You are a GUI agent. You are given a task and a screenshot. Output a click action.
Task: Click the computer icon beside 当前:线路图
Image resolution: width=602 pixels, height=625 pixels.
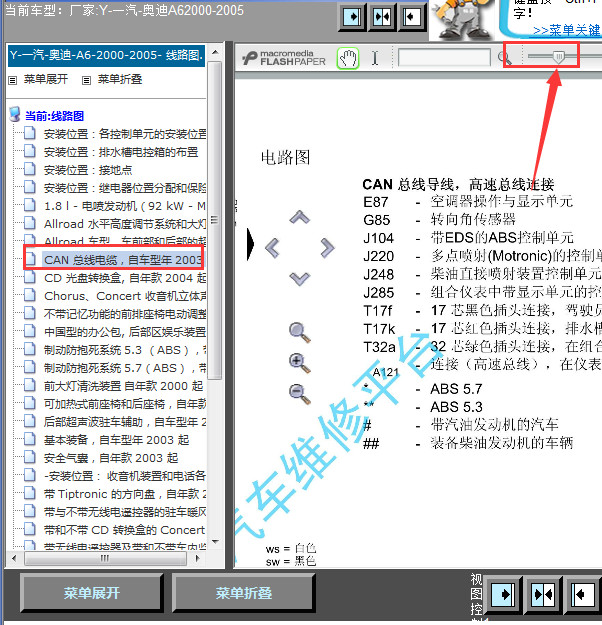click(x=15, y=114)
